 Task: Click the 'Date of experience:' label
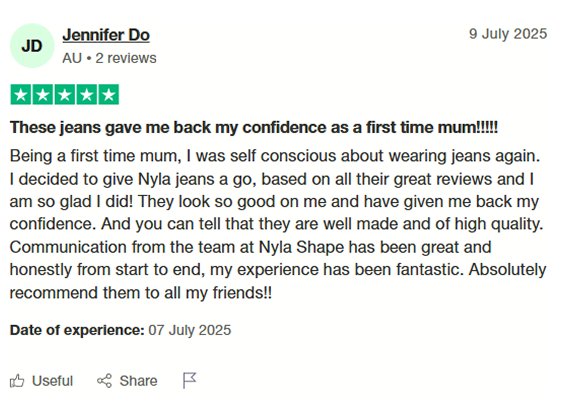(x=77, y=330)
